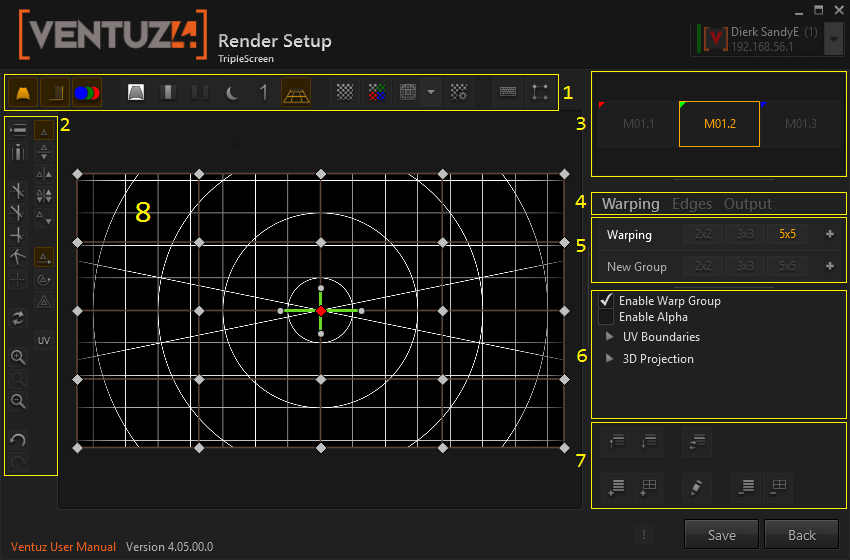Check the Enable Alpha checkbox
Viewport: 850px width, 560px height.
(x=605, y=317)
